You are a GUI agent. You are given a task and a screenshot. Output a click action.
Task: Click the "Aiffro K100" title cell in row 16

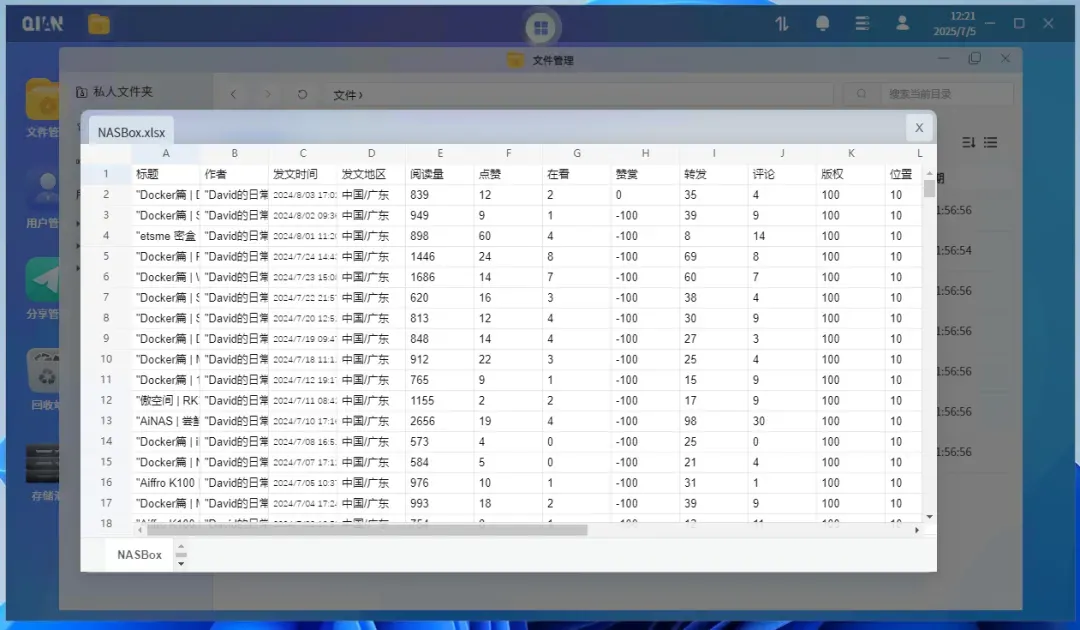tap(166, 483)
